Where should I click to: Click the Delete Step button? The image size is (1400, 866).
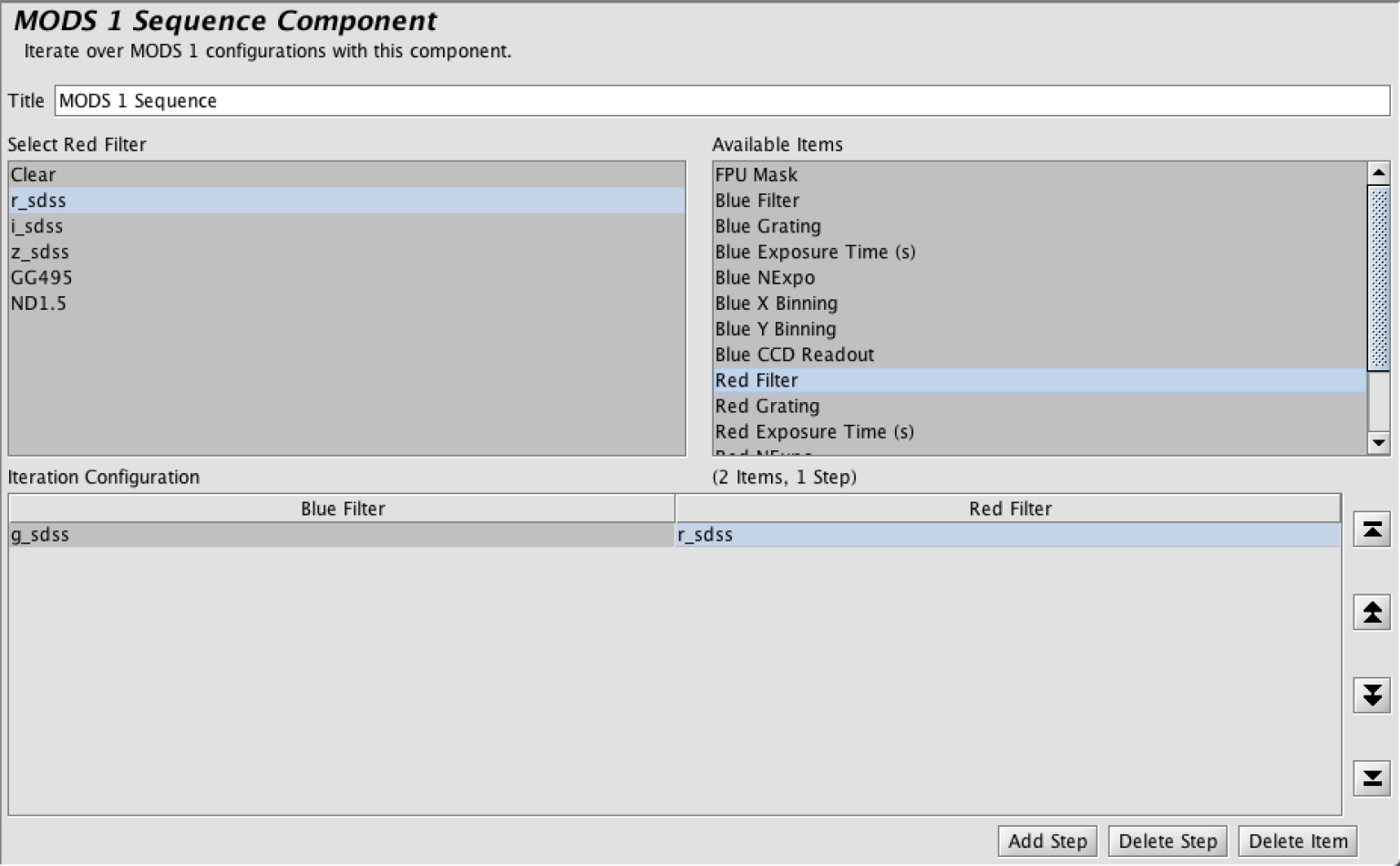pos(1168,840)
